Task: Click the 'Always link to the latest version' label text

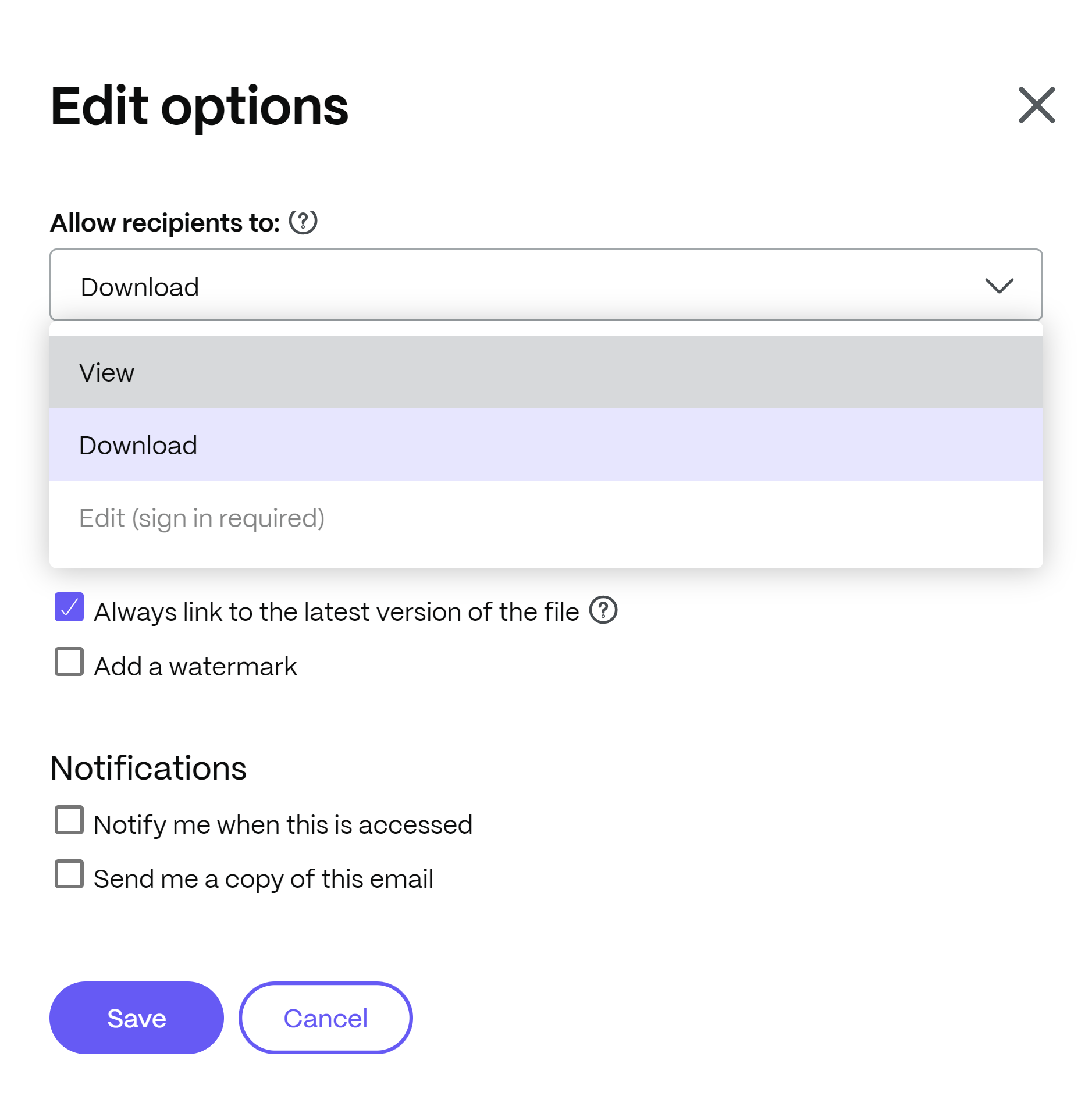Action: (x=336, y=612)
